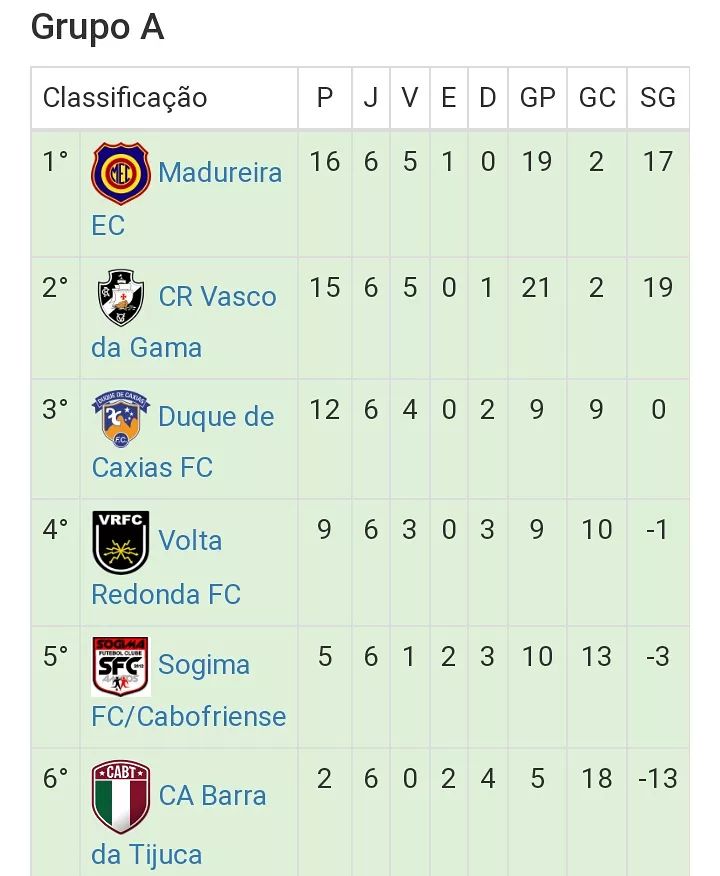Click the GC goals-against column header

(597, 97)
